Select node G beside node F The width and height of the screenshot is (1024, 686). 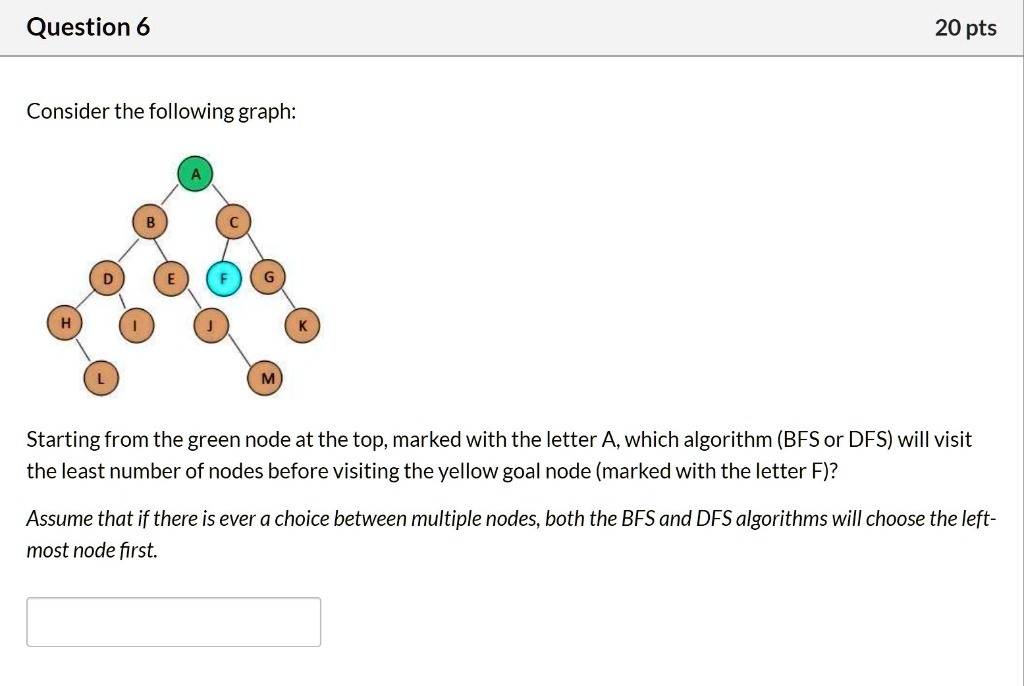(x=268, y=277)
